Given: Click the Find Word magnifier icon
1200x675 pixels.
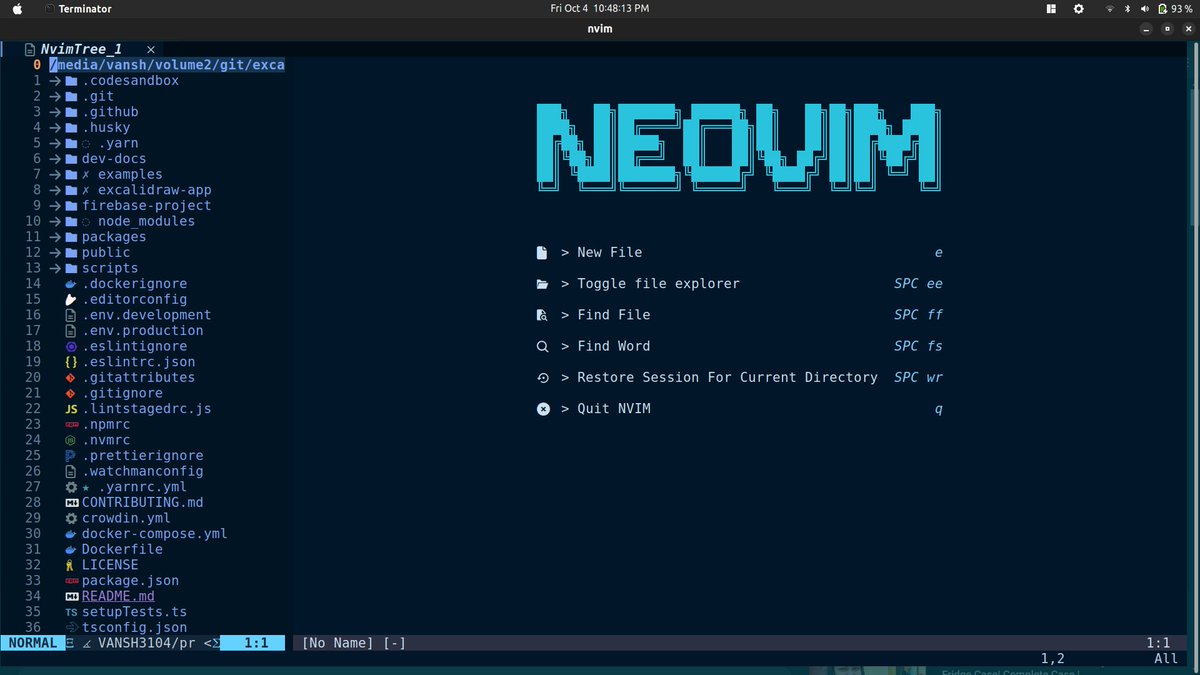Looking at the screenshot, I should (x=542, y=347).
